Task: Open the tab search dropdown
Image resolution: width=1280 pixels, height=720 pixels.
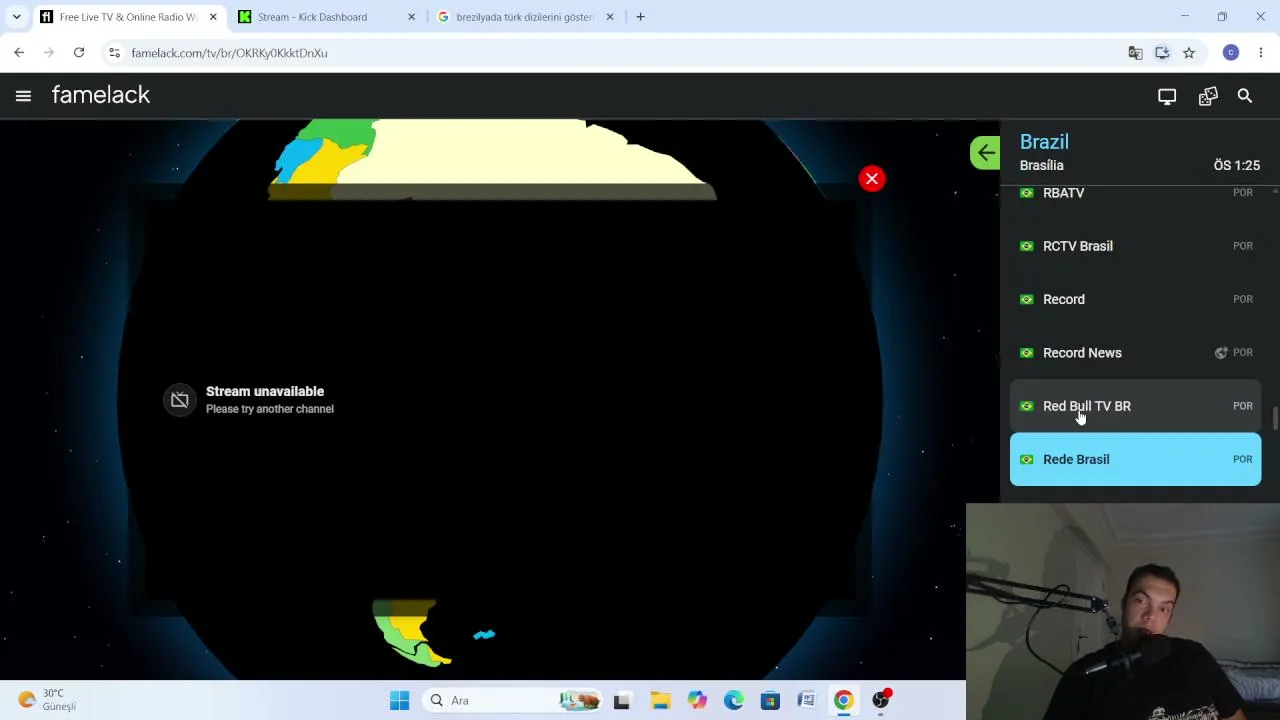Action: 16,17
